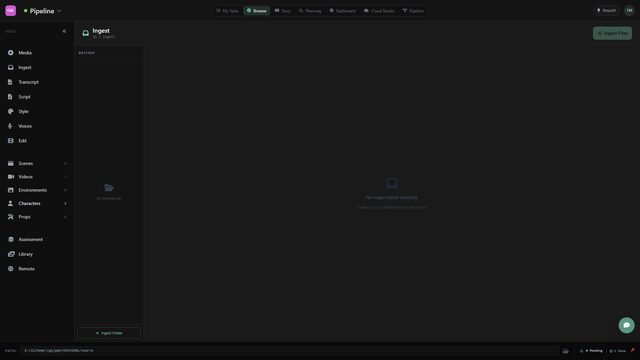Viewport: 640px width, 360px height.
Task: Click the 'No ingest batch selected.' message
Action: point(392,198)
